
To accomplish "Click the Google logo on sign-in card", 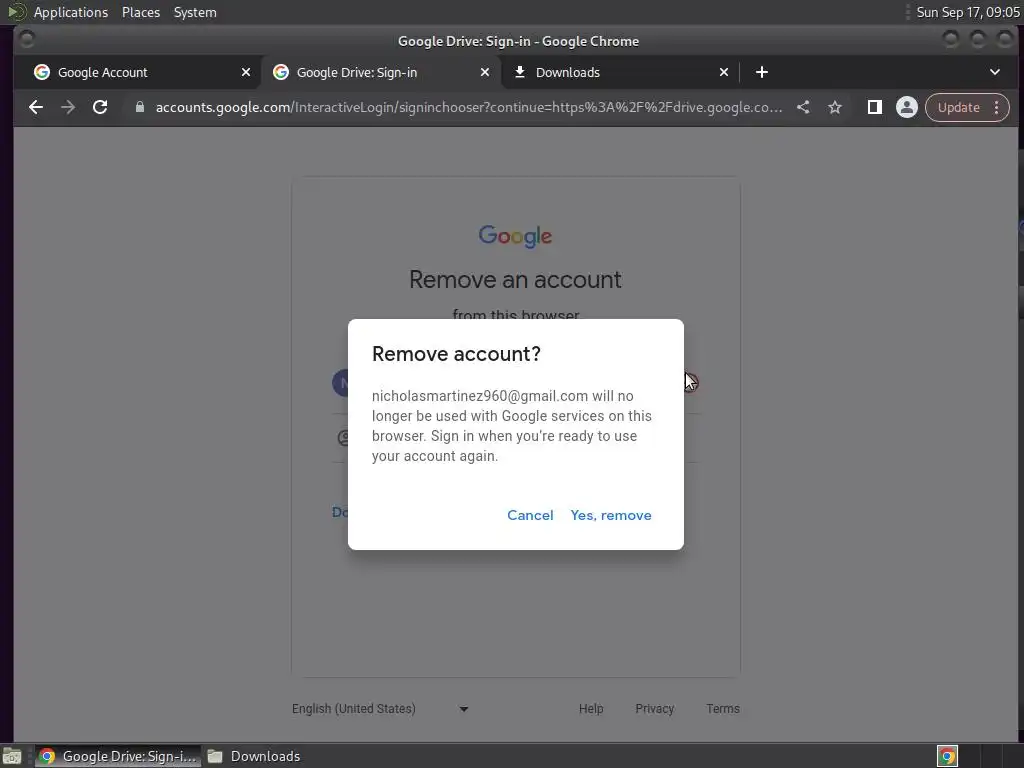I will coord(515,236).
